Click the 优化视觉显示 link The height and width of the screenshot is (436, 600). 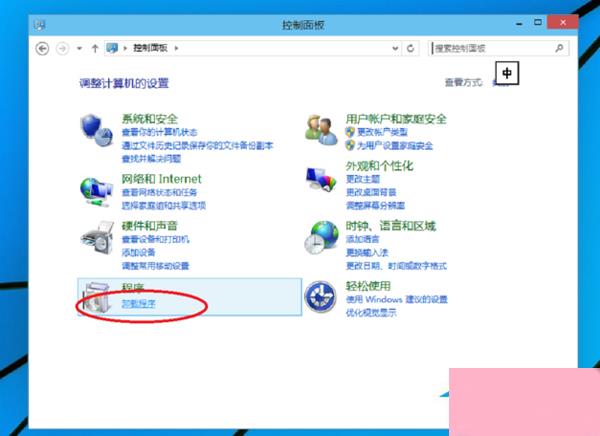point(371,313)
